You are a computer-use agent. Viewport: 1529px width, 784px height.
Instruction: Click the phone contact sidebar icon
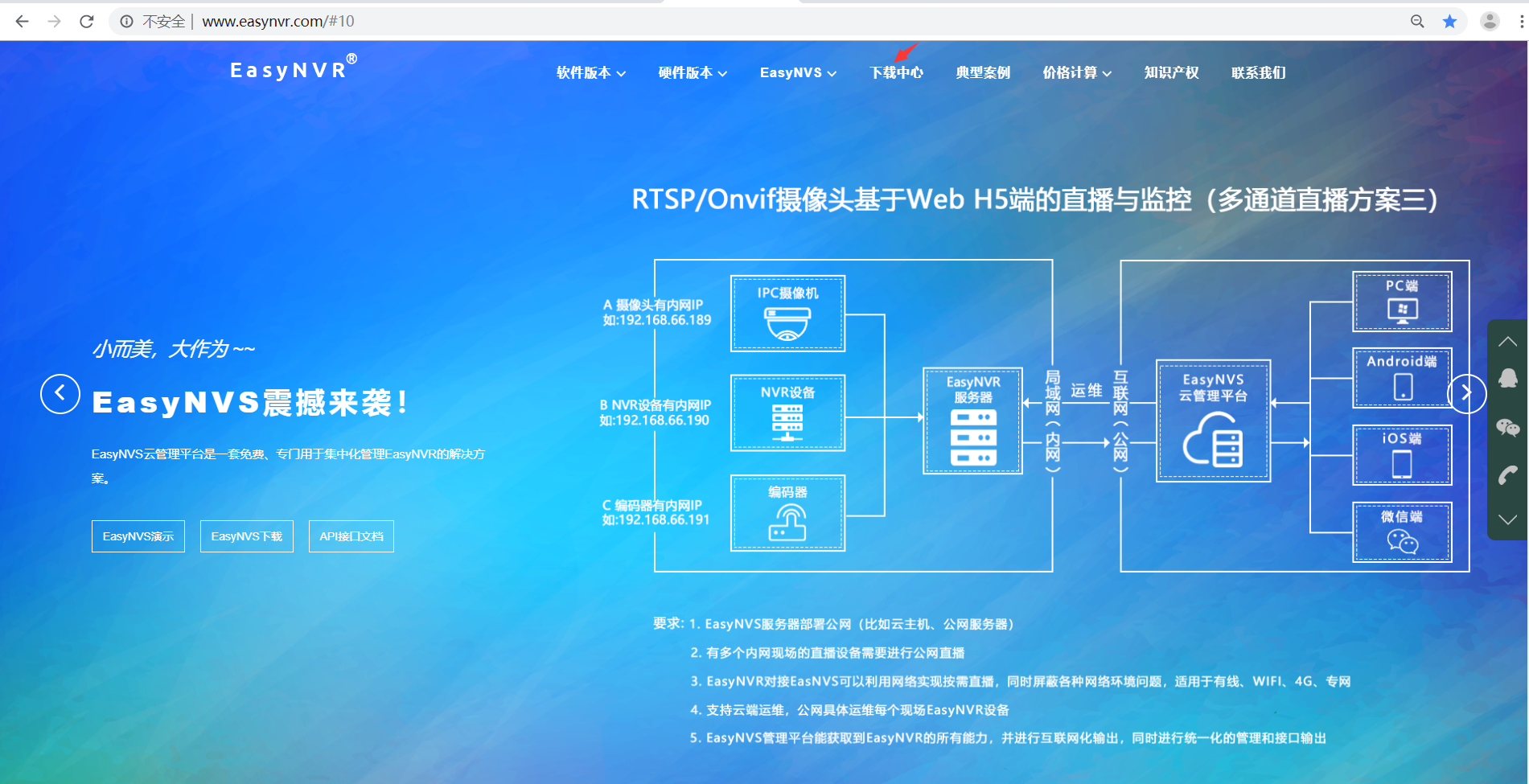point(1508,475)
